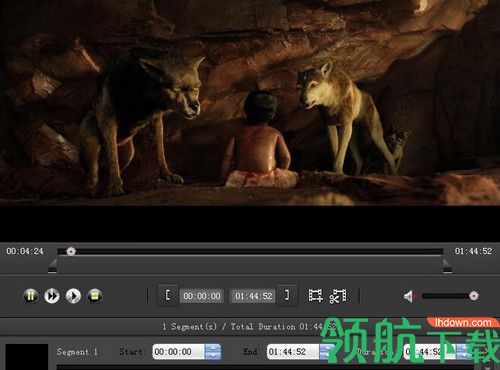This screenshot has height=370, width=500.
Task: Click the scissors cut segment icon
Action: click(x=338, y=296)
